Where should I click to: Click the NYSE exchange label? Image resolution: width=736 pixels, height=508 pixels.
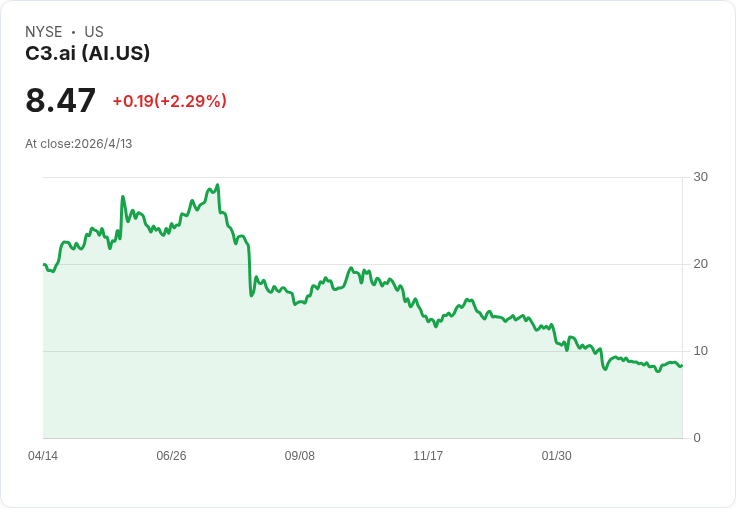pyautogui.click(x=43, y=32)
